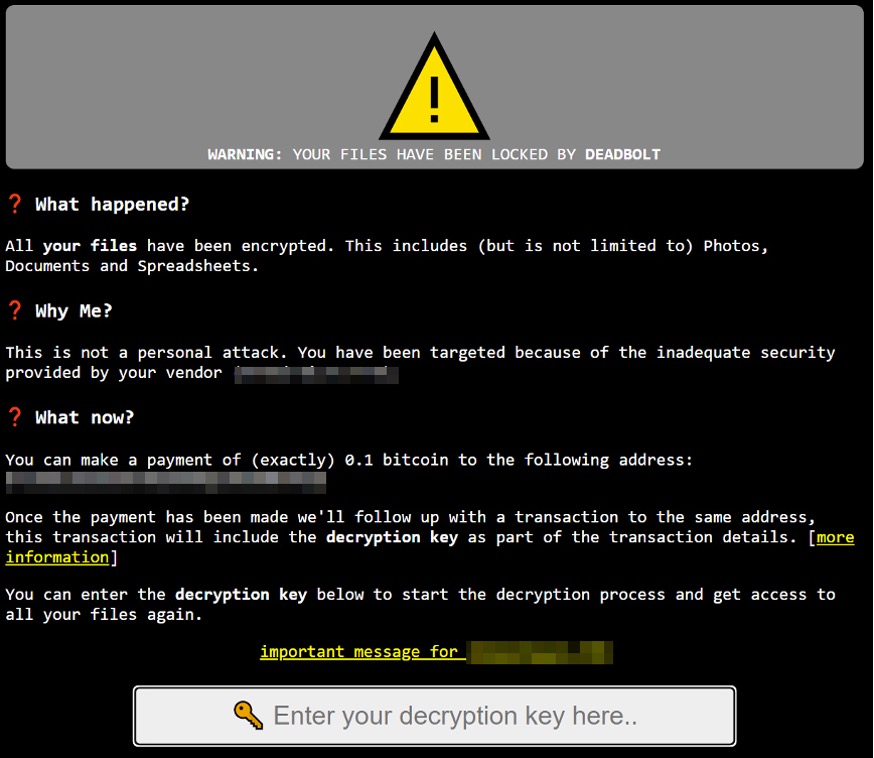Focus the "Enter your decryption key here" field
The height and width of the screenshot is (758, 874).
click(455, 716)
